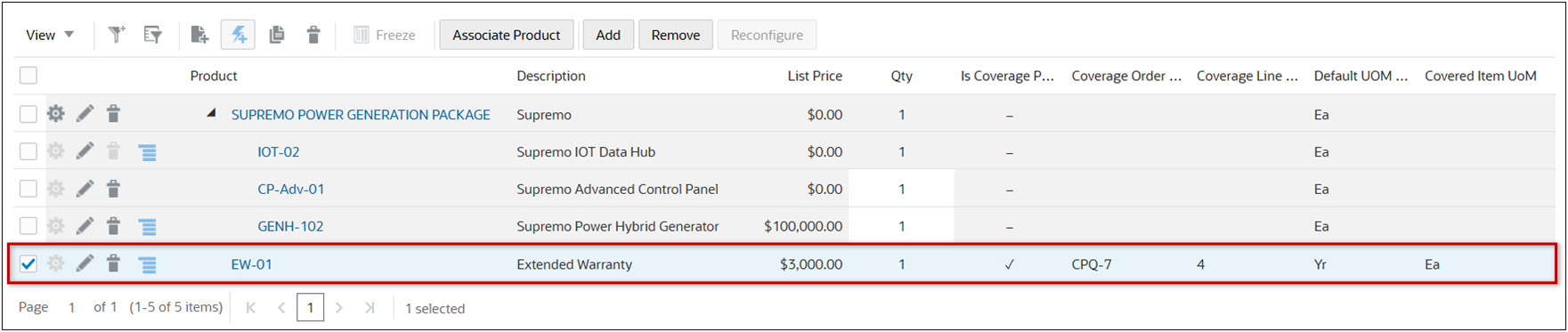Go to previous page arrow
This screenshot has width=1568, height=332.
pos(281,308)
